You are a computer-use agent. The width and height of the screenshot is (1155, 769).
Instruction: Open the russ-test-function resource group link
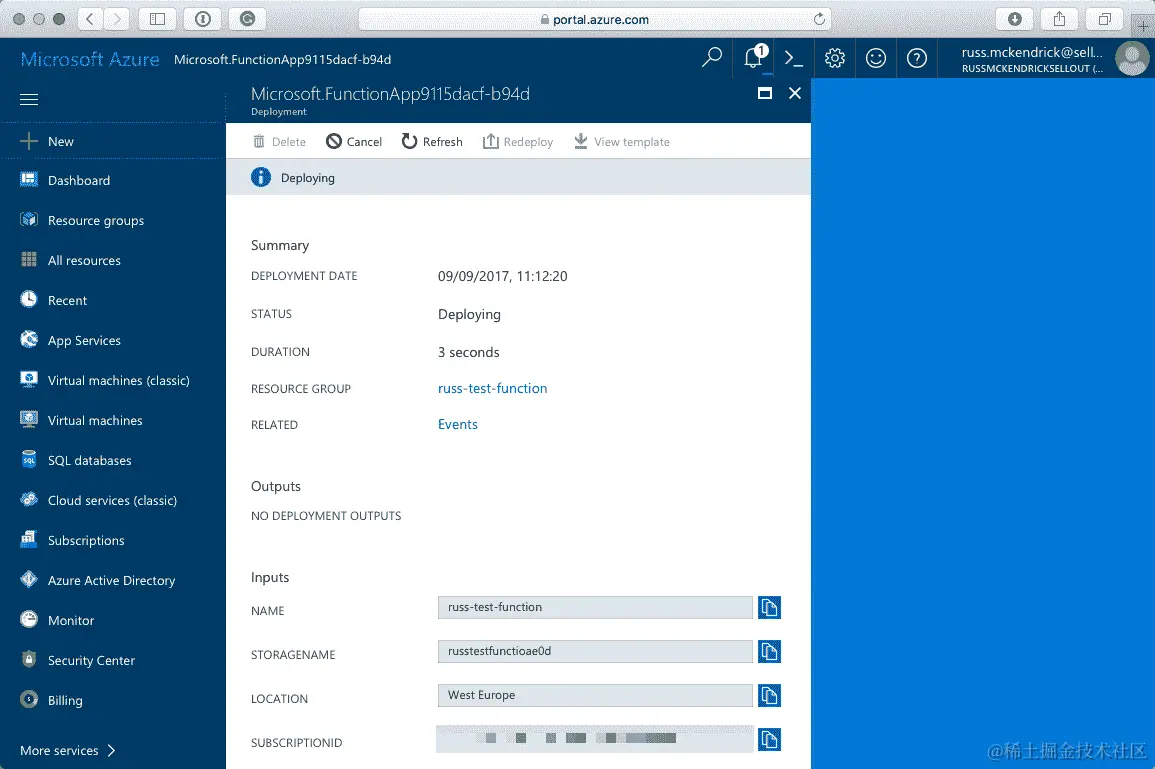(x=492, y=388)
